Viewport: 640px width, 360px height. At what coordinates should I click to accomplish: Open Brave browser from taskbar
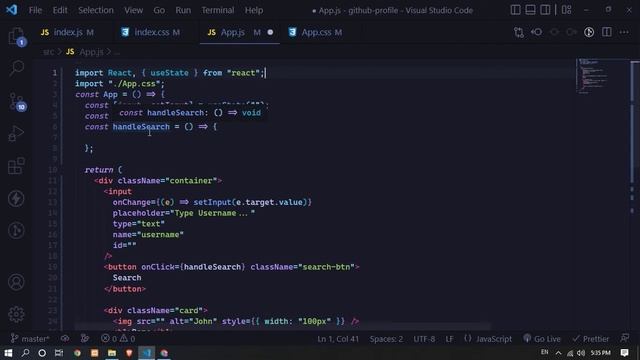pyautogui.click(x=129, y=353)
